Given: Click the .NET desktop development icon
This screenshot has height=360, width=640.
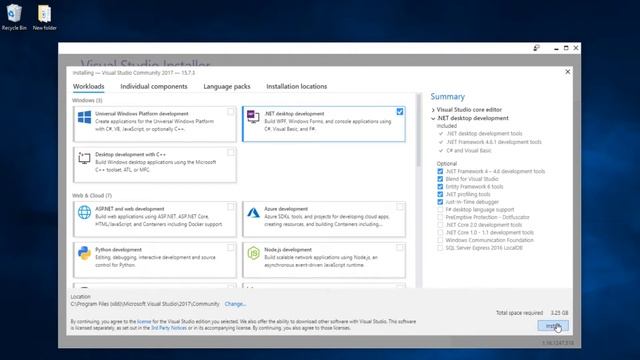Looking at the screenshot, I should pos(253,117).
